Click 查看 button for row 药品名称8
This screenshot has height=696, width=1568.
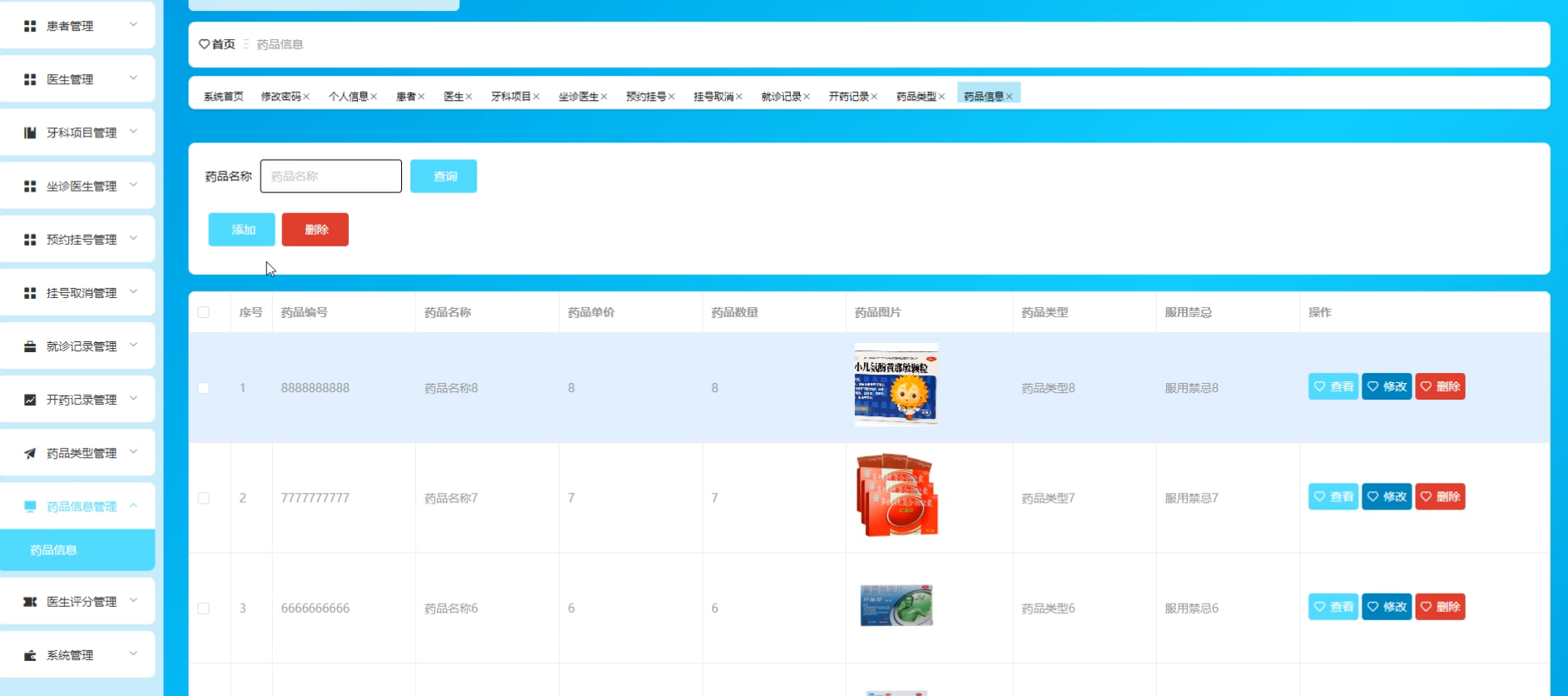[1333, 386]
